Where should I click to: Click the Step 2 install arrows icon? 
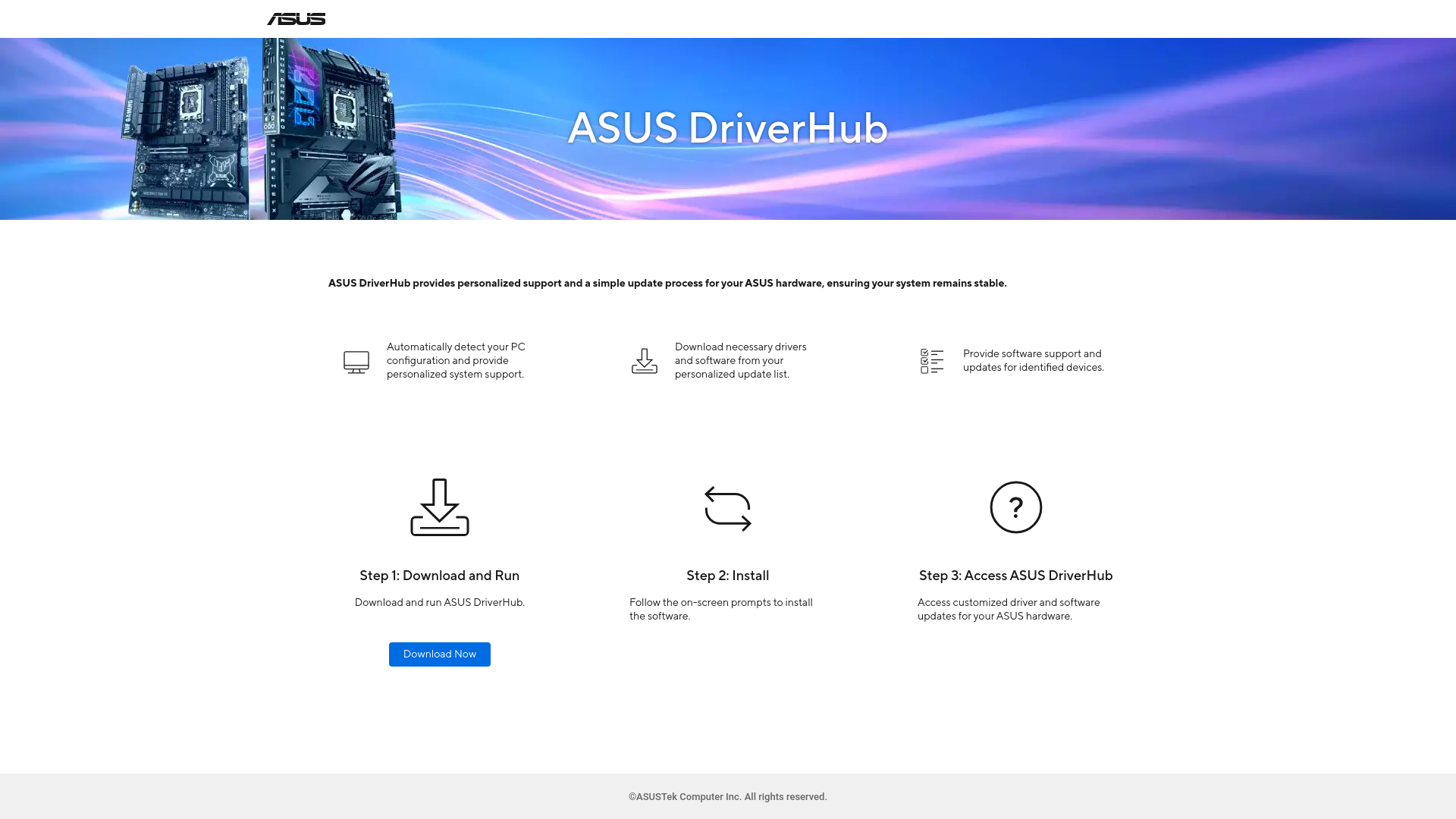728,508
